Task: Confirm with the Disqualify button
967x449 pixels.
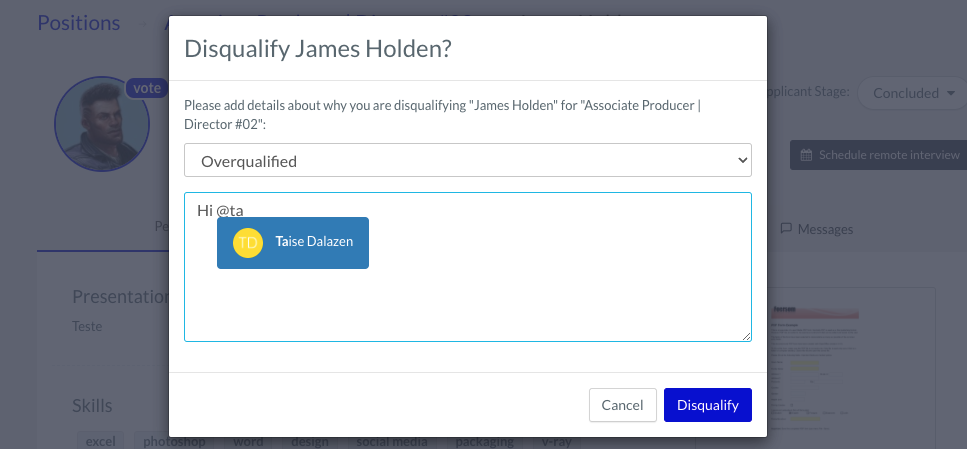Action: click(x=707, y=405)
